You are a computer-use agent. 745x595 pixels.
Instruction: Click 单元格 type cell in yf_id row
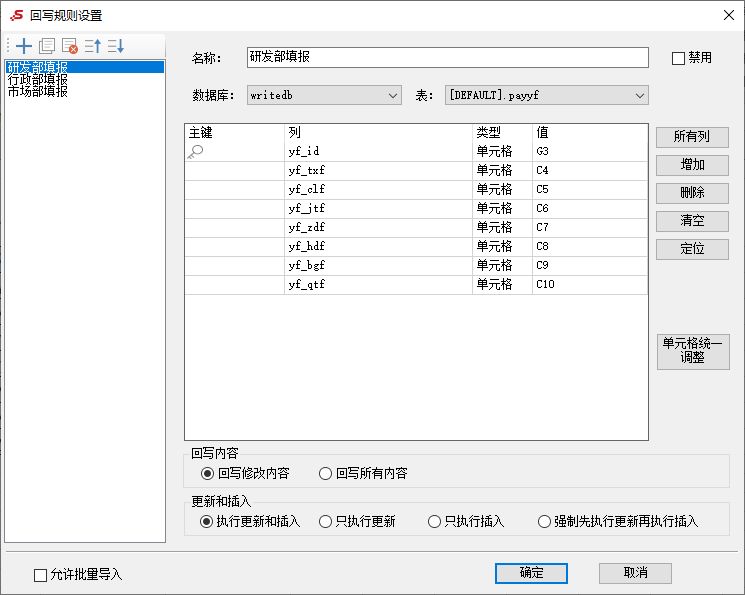click(x=502, y=152)
